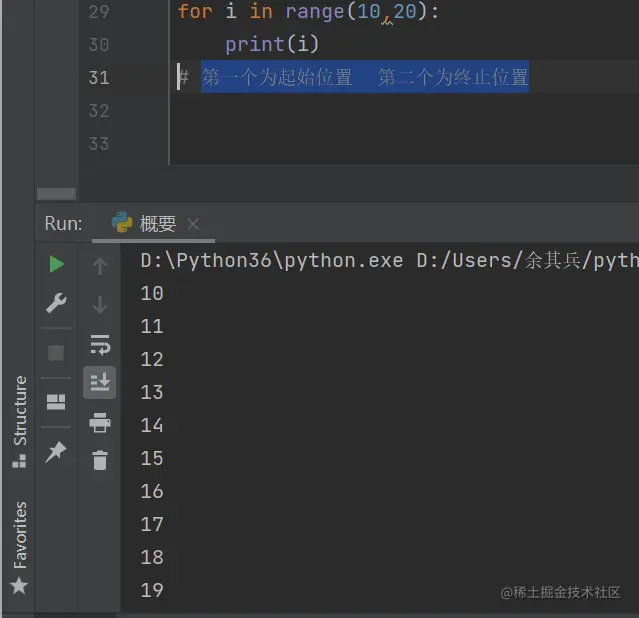Toggle scroll to end of console
The width and height of the screenshot is (639, 618).
100,382
